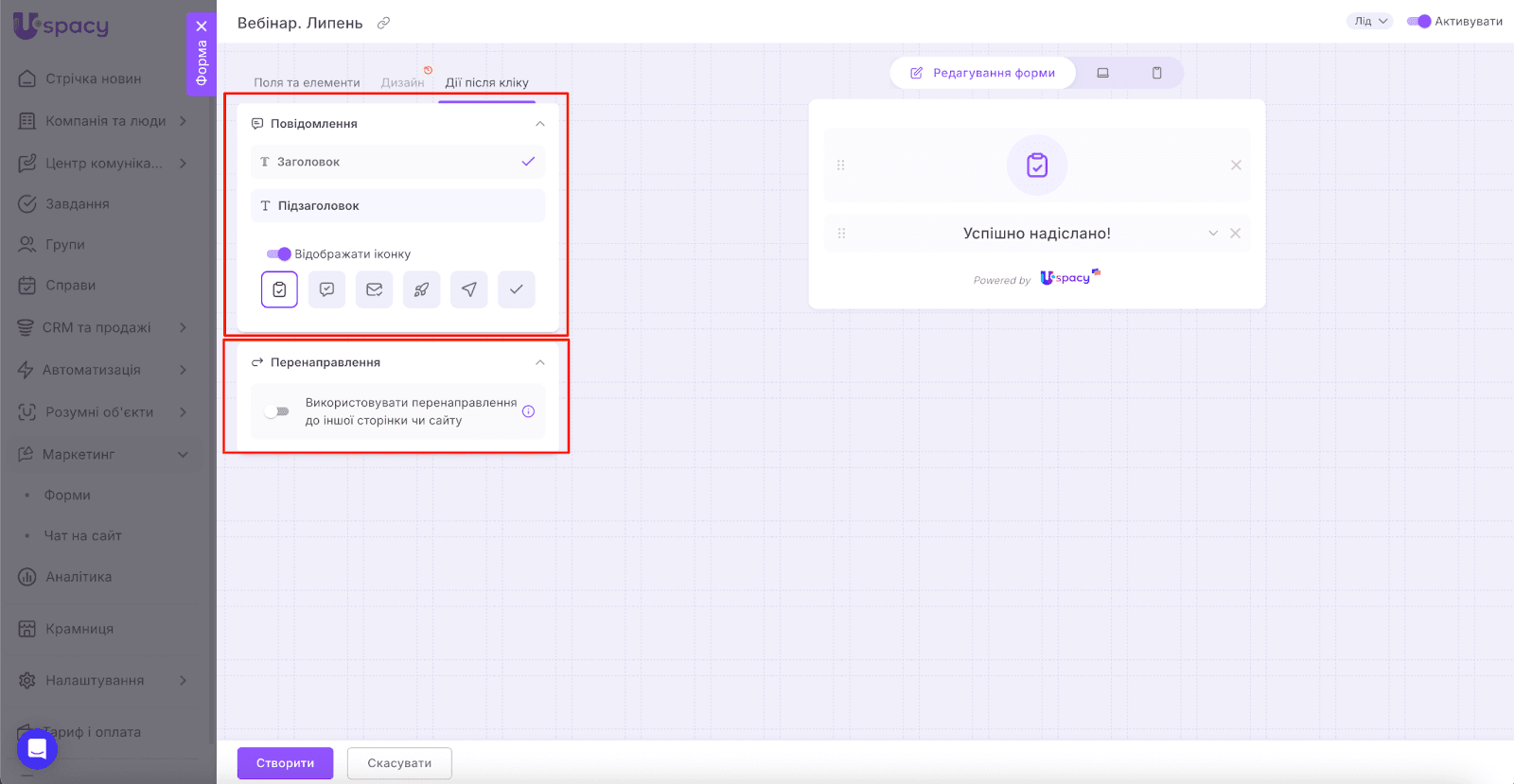Screen dimensions: 1514x784
Task: Click the preview's success clipboard icon
Action: tap(1037, 166)
